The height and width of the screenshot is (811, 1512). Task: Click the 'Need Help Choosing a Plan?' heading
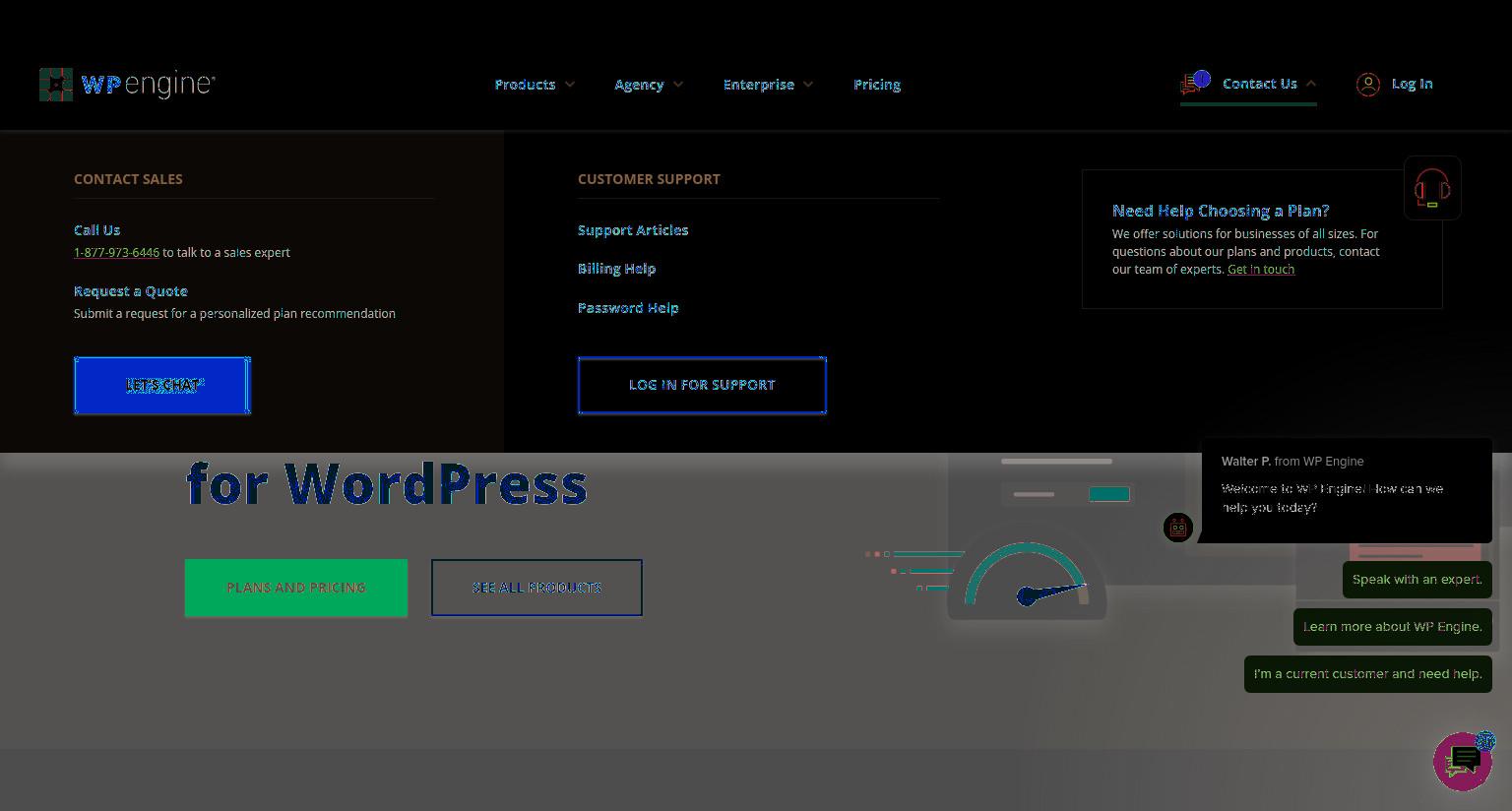[x=1221, y=211]
